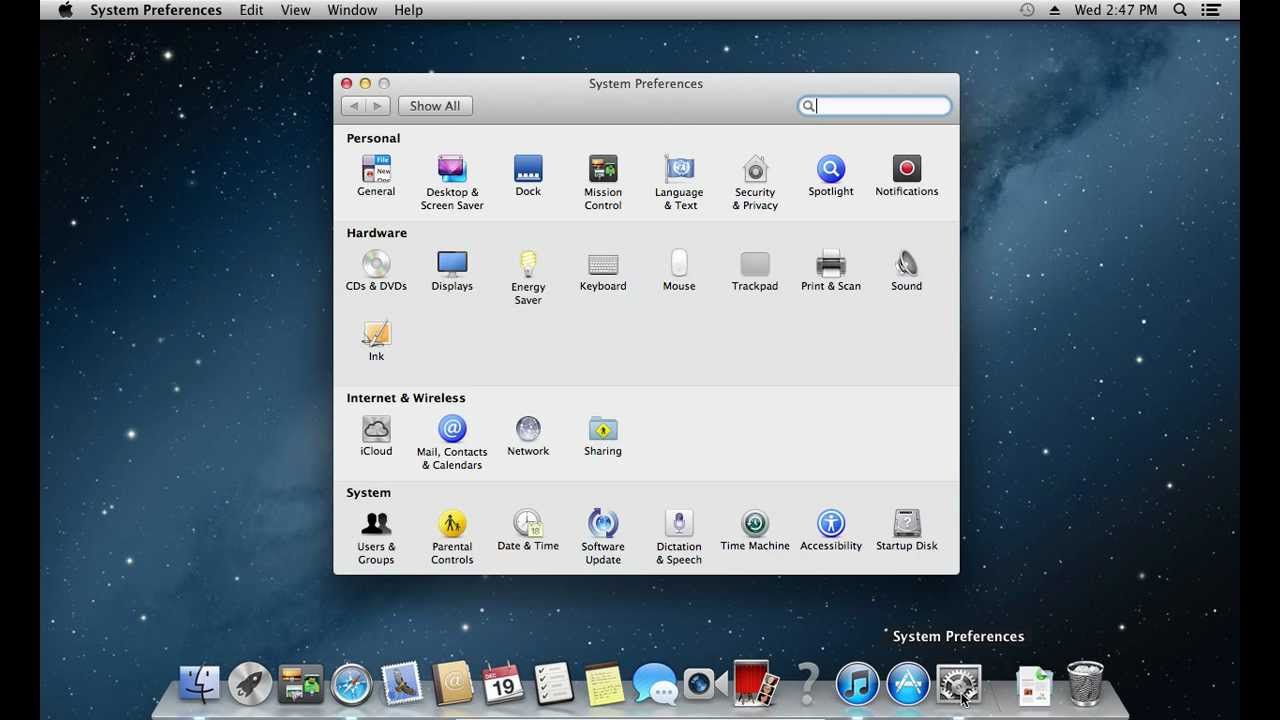
Task: Close the System Preferences window
Action: point(346,84)
